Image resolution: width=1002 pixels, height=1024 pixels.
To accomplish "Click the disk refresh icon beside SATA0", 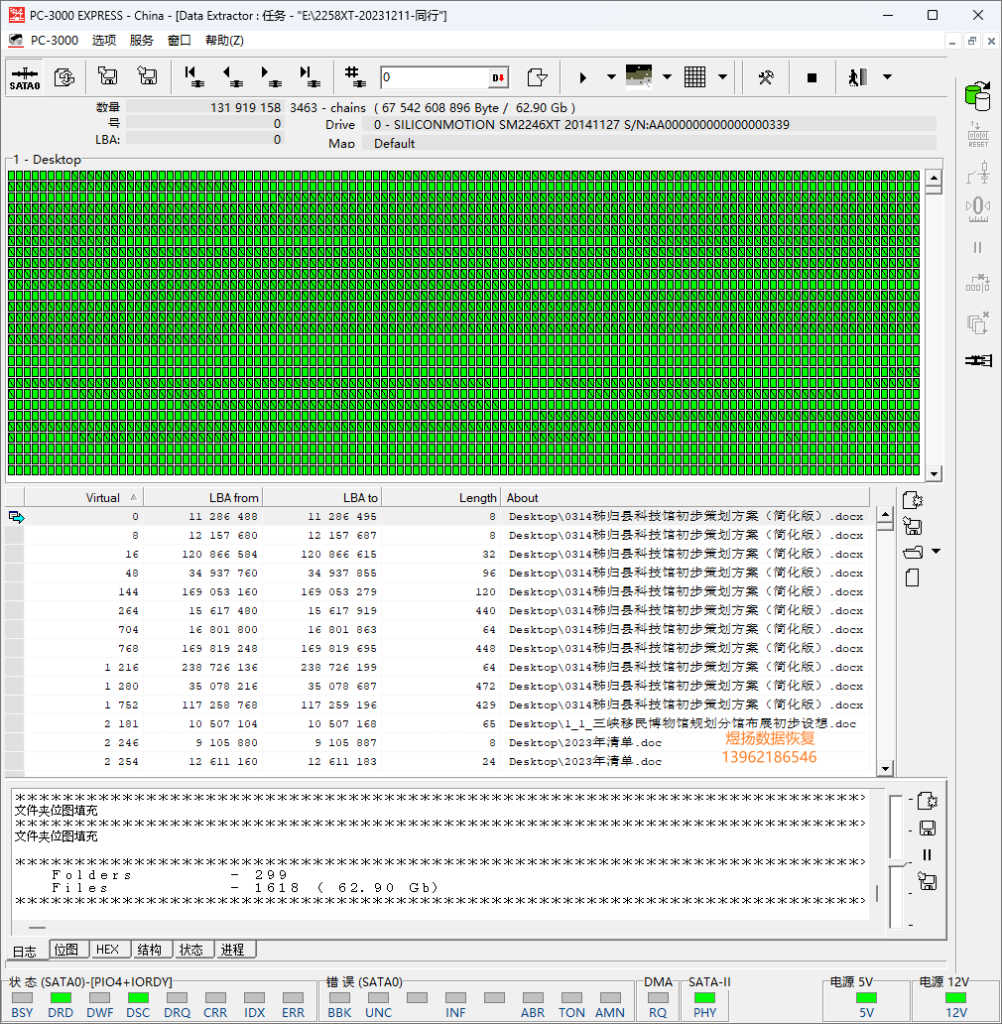I will [x=64, y=78].
